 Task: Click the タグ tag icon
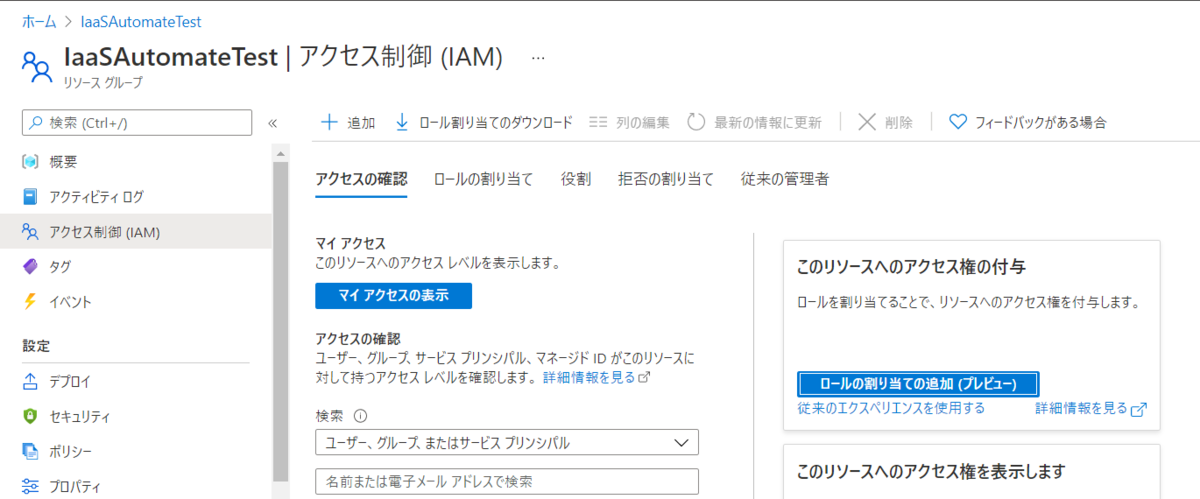30,267
